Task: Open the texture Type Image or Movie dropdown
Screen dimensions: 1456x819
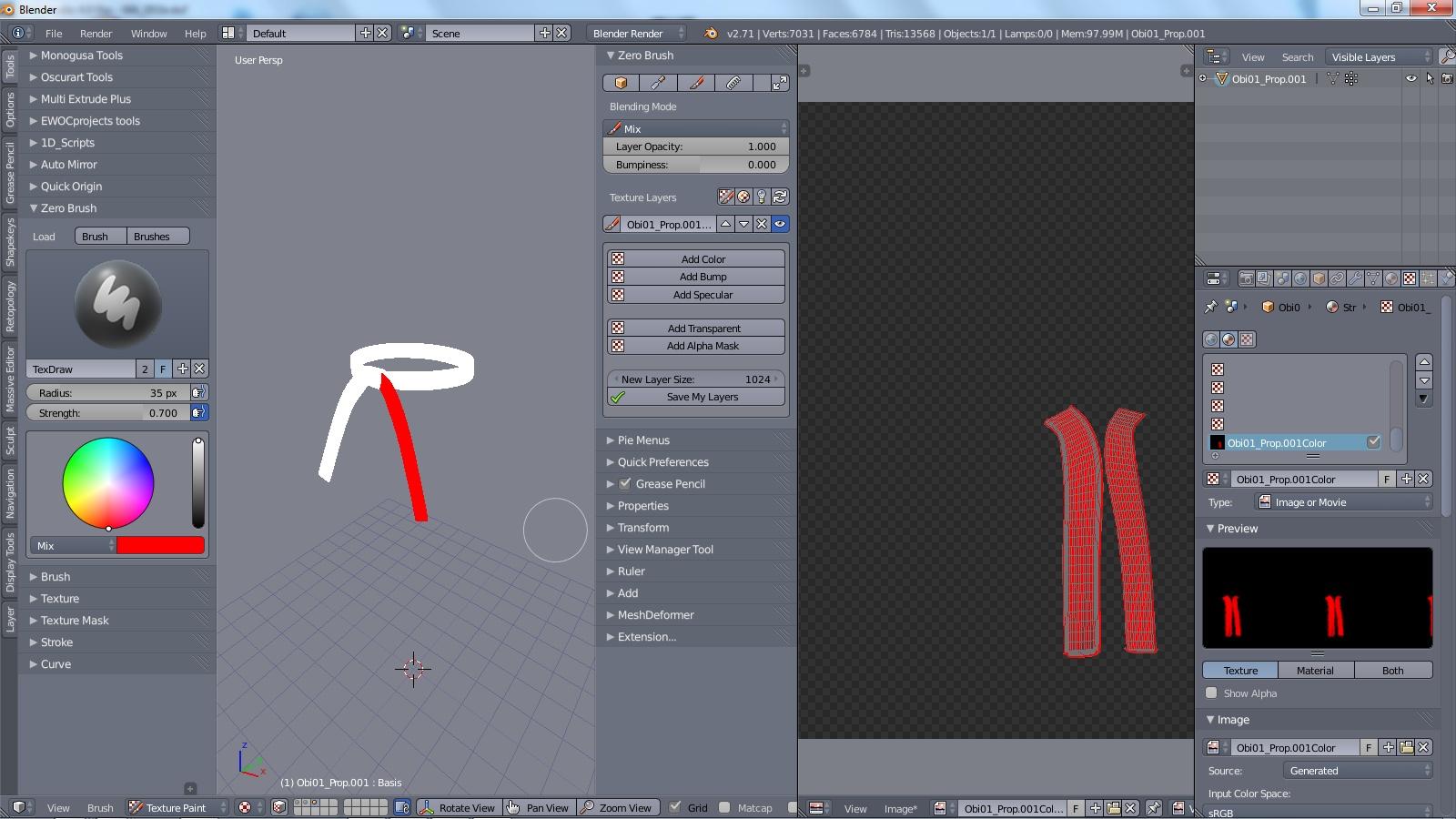Action: (1343, 502)
